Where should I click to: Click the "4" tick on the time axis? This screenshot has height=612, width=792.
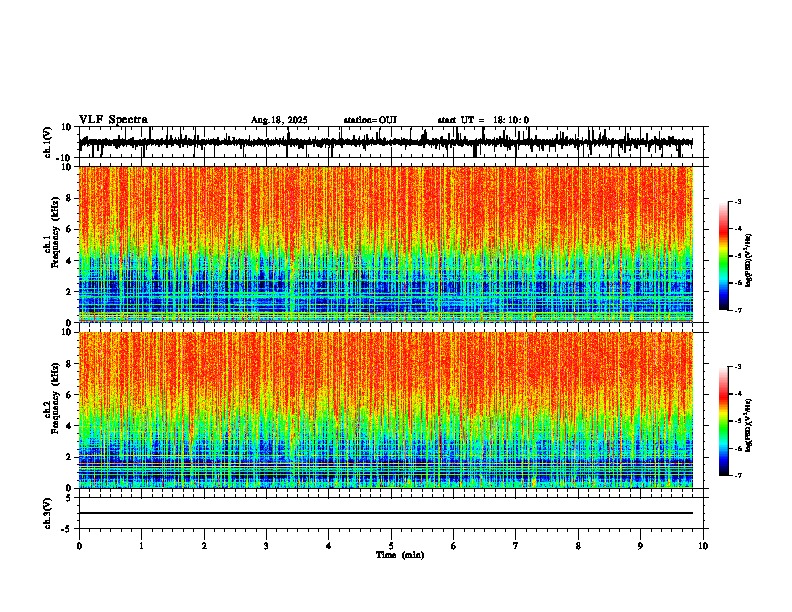329,546
